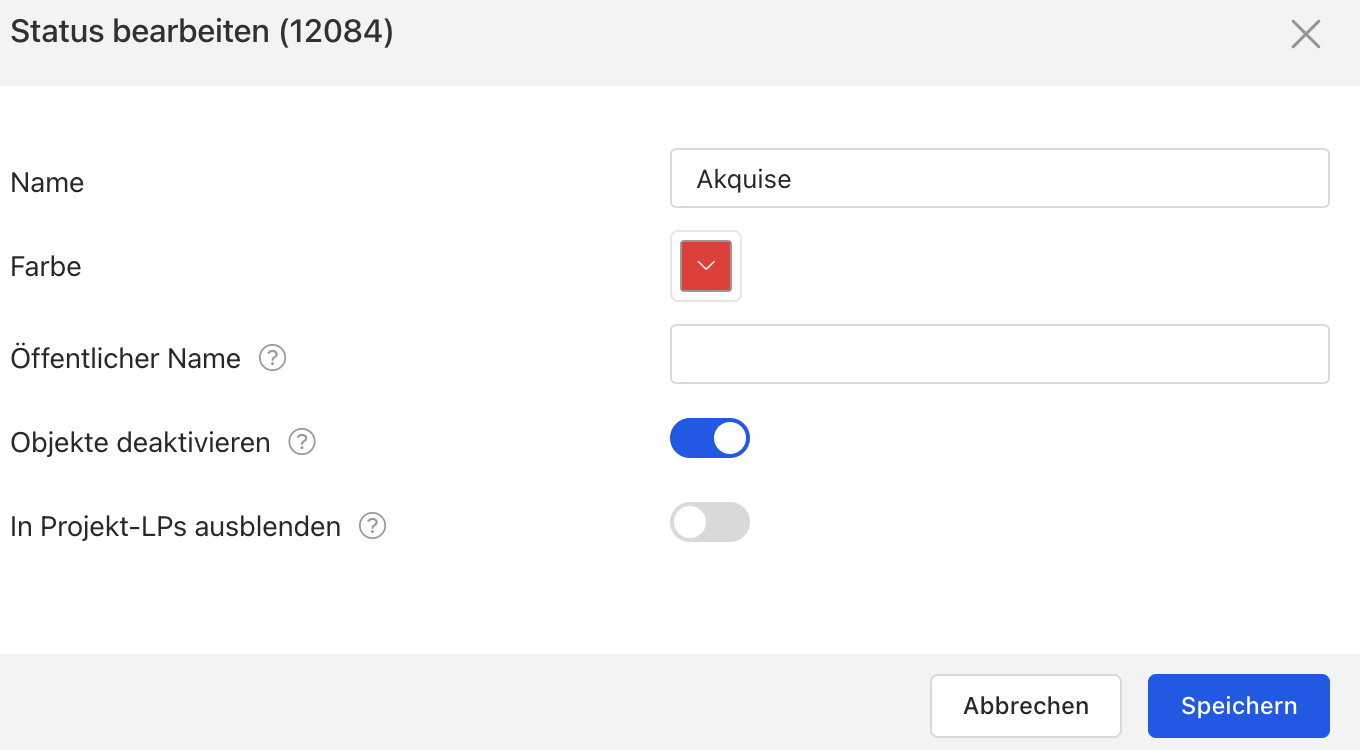This screenshot has width=1360, height=750.
Task: Cancel editing via the Abbrechen button
Action: pos(1026,706)
